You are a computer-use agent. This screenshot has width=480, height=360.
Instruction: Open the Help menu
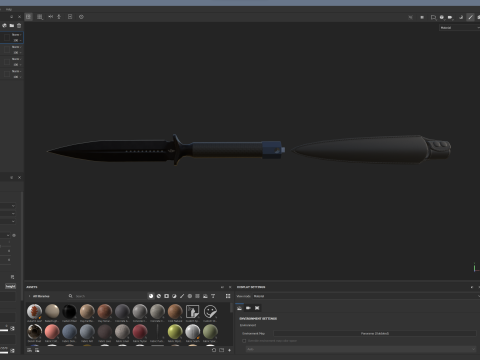(9, 9)
